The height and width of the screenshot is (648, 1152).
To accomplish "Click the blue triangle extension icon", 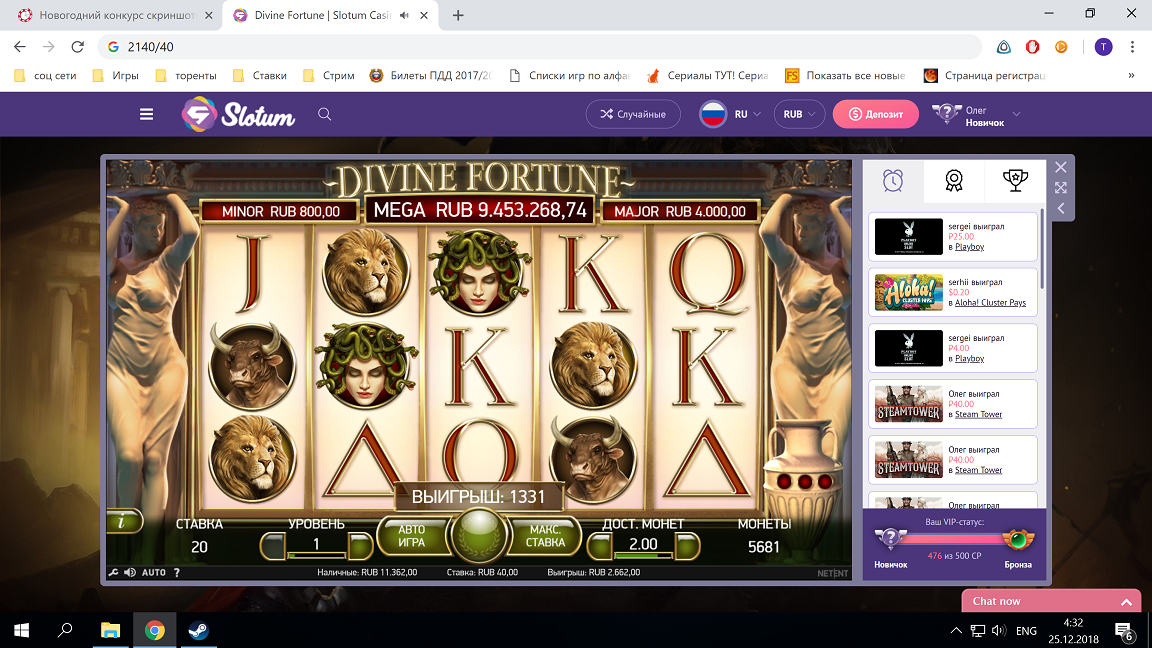I will click(1004, 47).
